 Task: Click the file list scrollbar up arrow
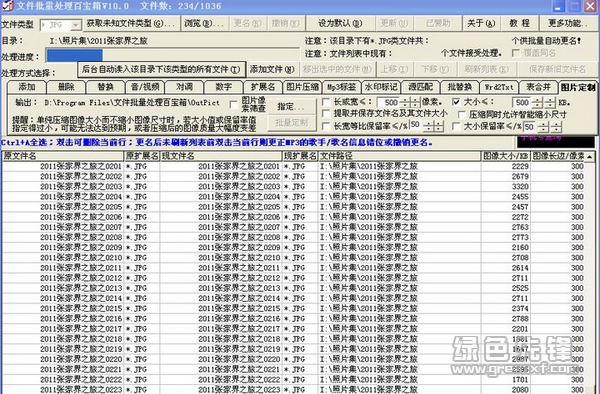[x=590, y=156]
